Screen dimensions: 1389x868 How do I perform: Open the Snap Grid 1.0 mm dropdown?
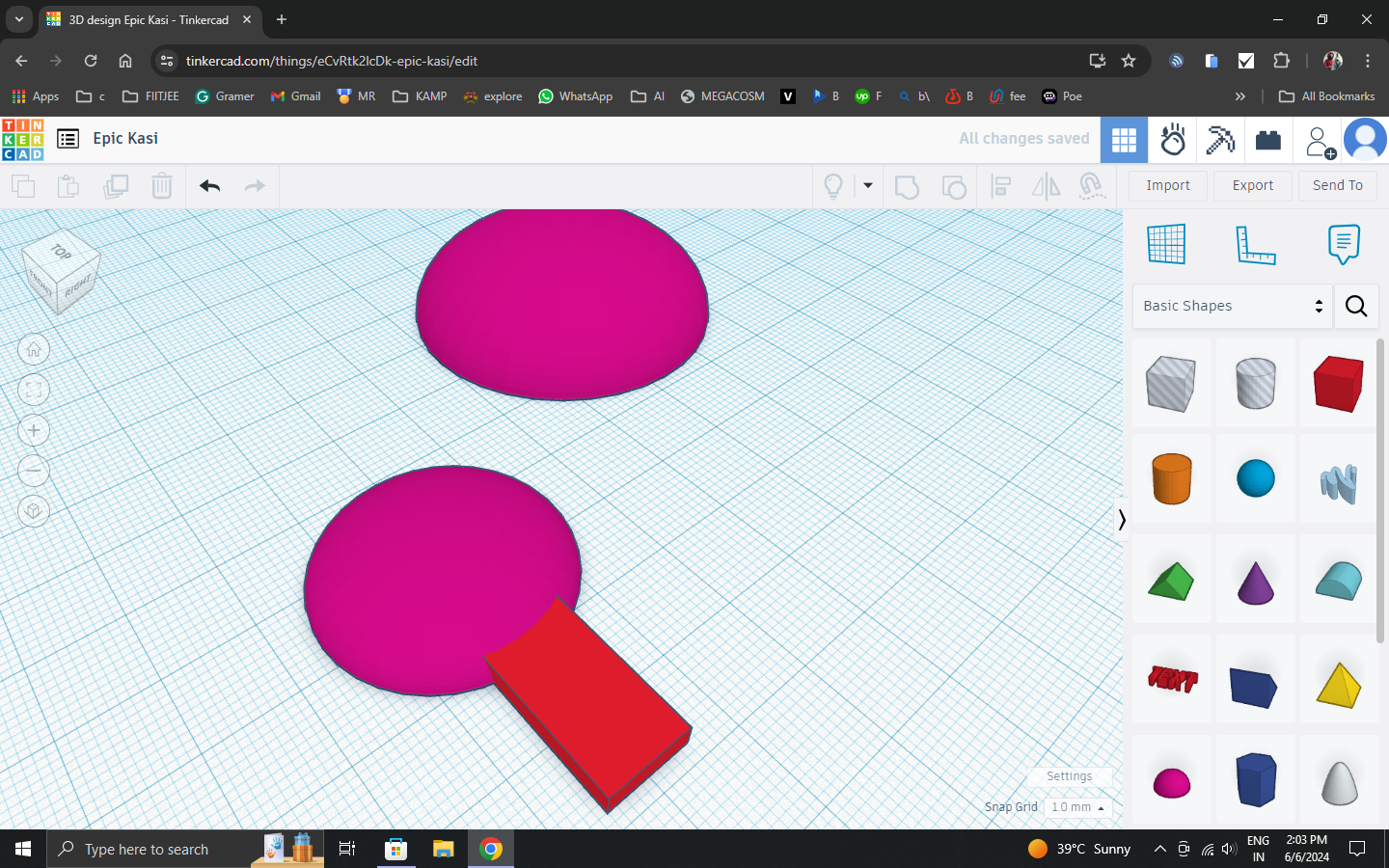1077,807
